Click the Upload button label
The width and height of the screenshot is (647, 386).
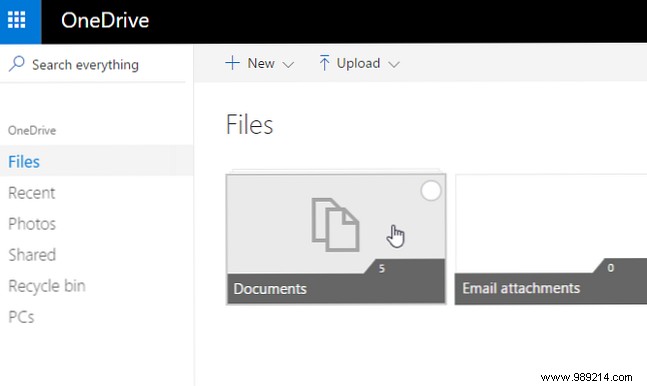(x=358, y=63)
